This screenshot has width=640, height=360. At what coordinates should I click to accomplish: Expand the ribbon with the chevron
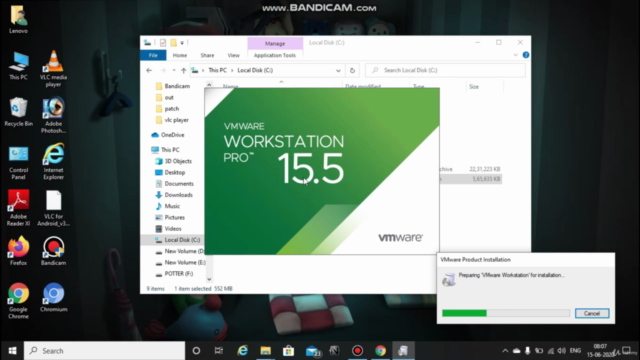516,55
